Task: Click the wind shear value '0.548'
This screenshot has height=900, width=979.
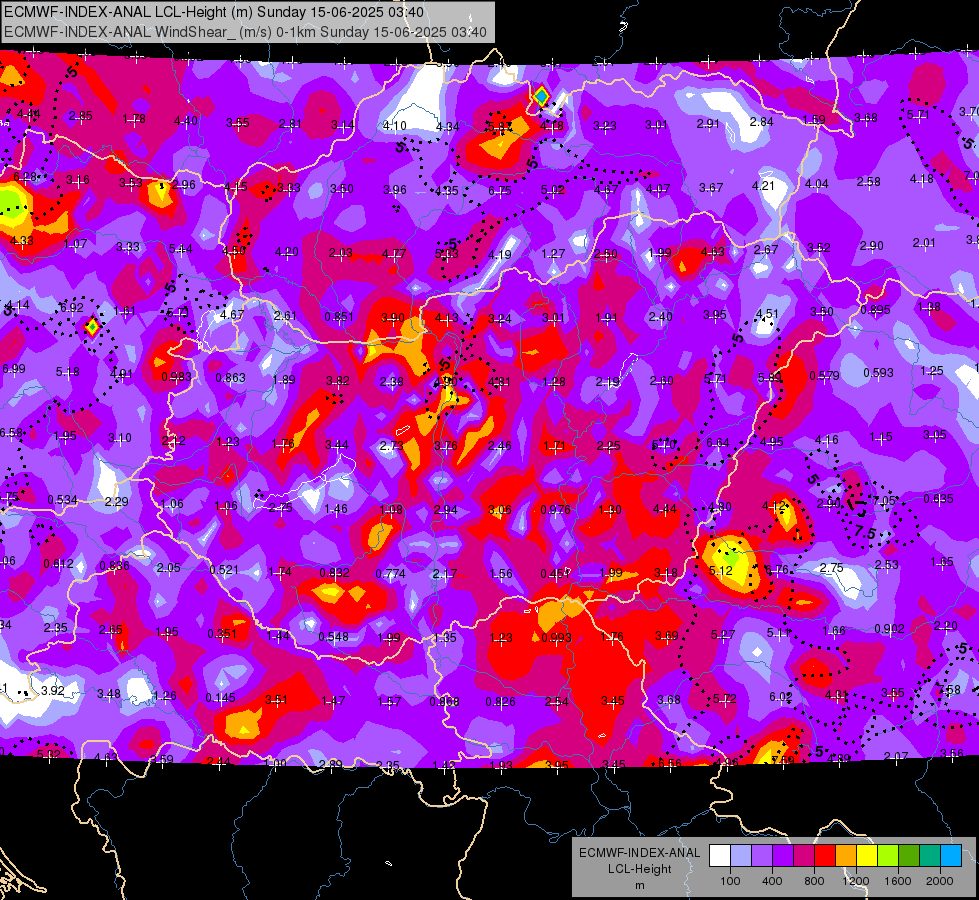Action: point(333,636)
